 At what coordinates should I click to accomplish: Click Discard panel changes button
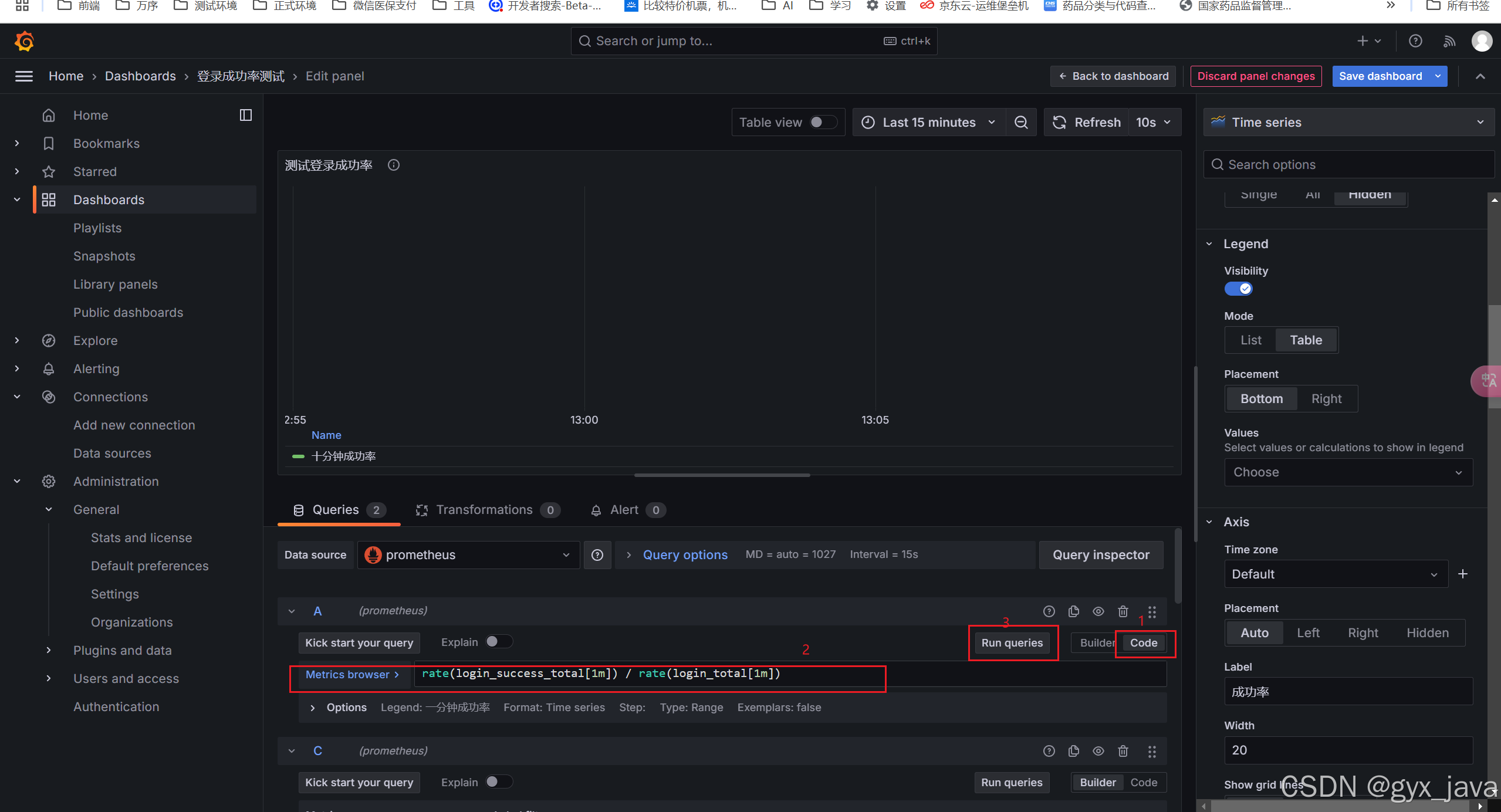point(1256,76)
